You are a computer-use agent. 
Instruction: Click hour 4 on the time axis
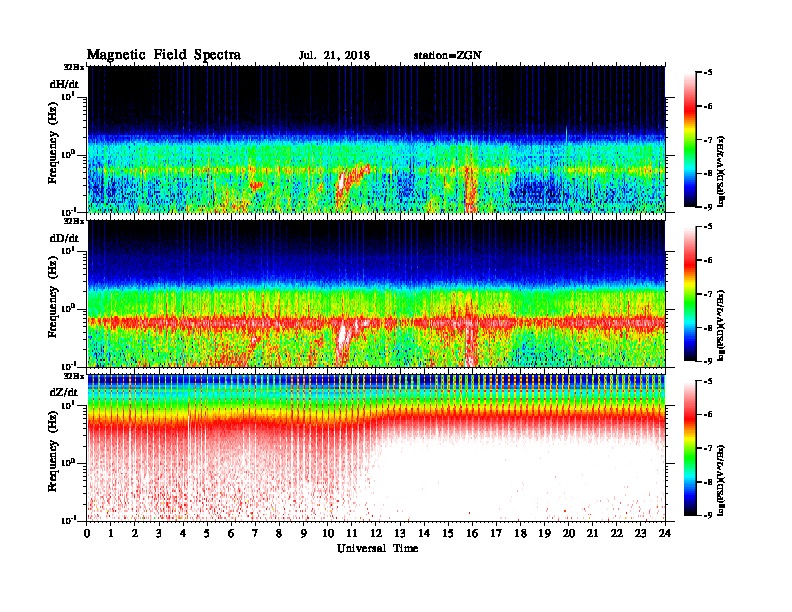coord(183,534)
